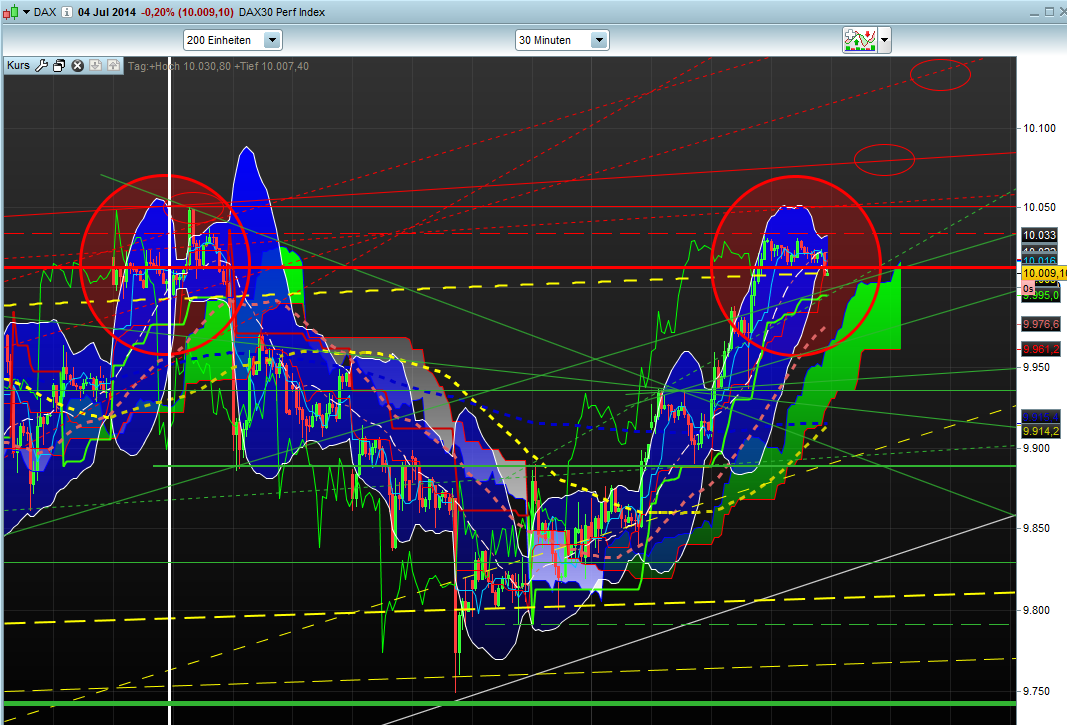
Task: Click the date 04 Jul 2014 in title
Action: (107, 12)
